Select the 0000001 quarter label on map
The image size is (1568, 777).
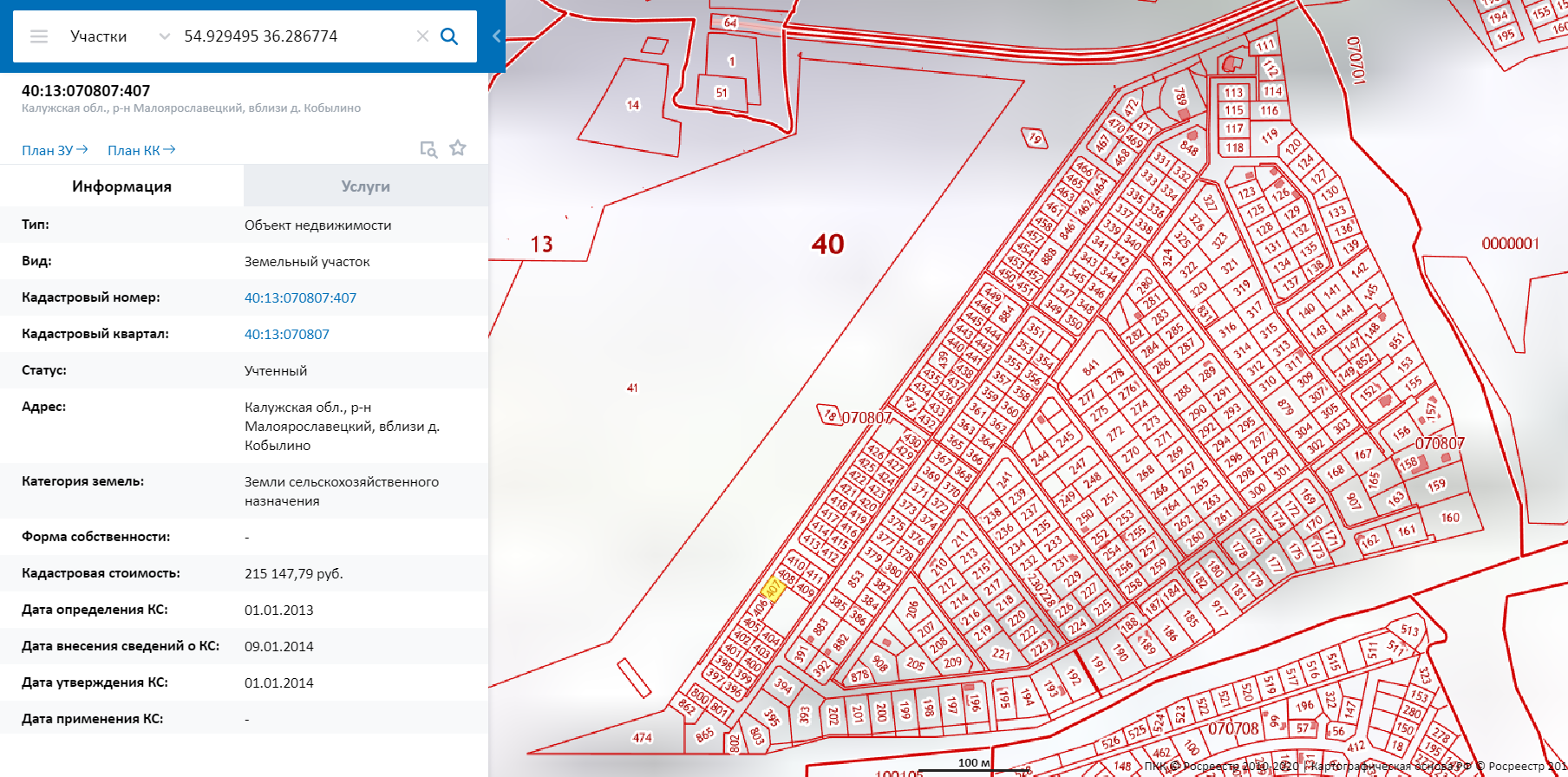pos(1510,244)
